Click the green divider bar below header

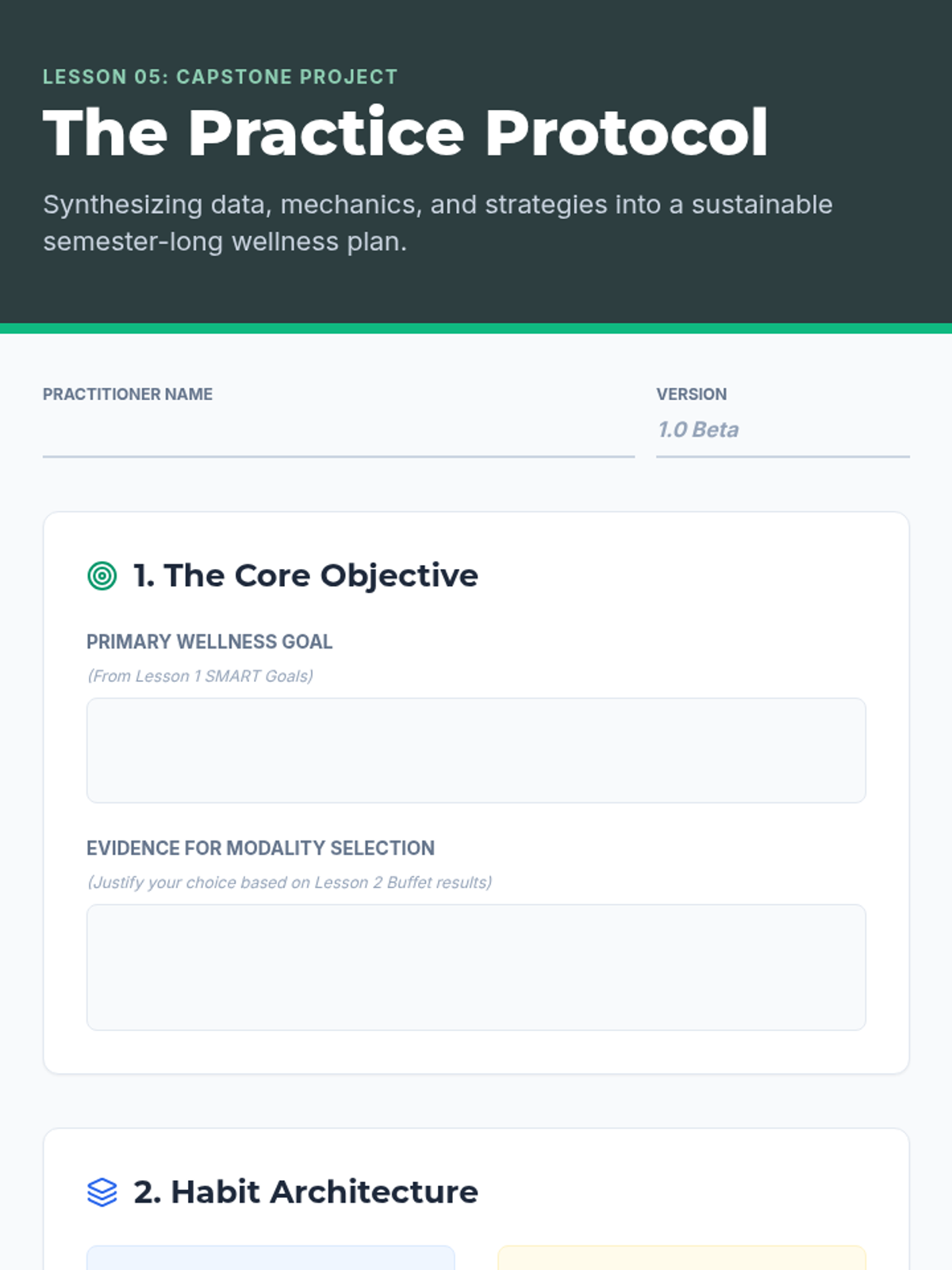[x=476, y=329]
